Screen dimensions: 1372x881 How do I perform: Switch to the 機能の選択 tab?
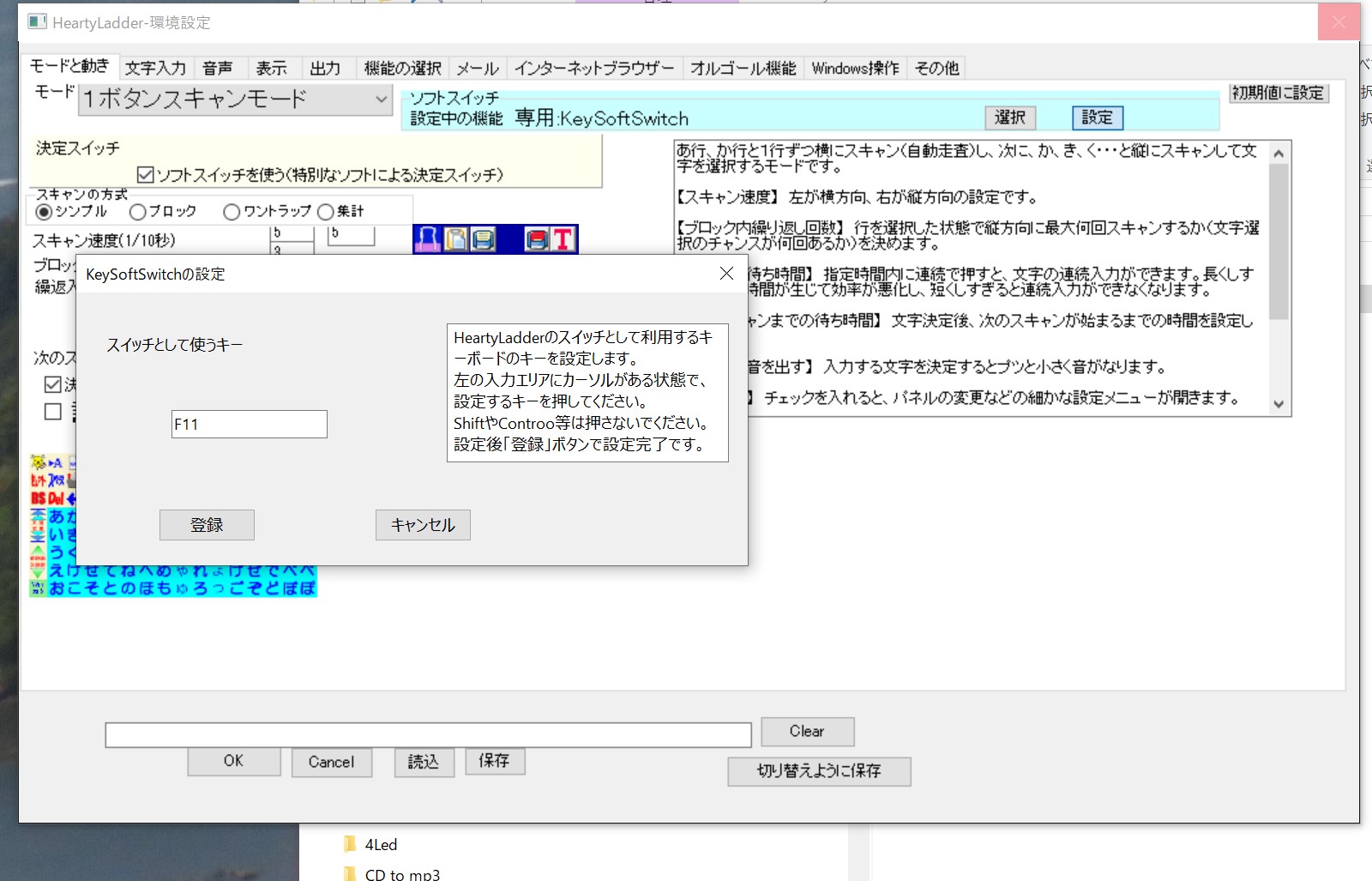[402, 68]
